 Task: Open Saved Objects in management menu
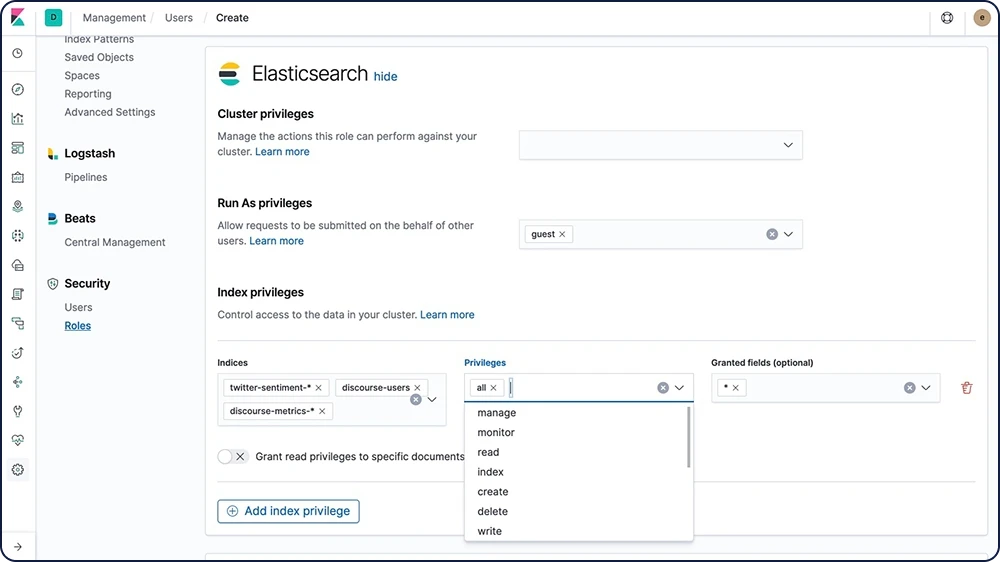click(x=99, y=57)
